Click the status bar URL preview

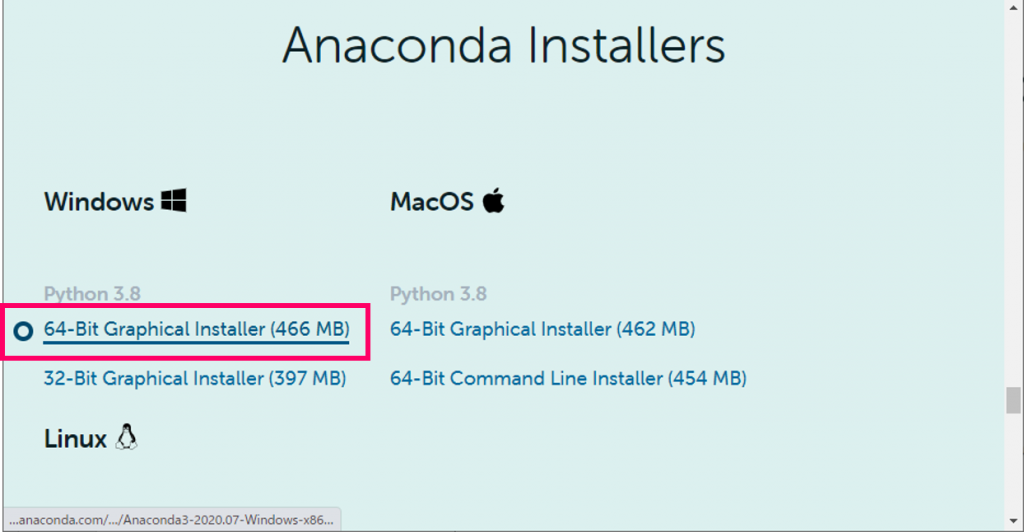pos(172,520)
